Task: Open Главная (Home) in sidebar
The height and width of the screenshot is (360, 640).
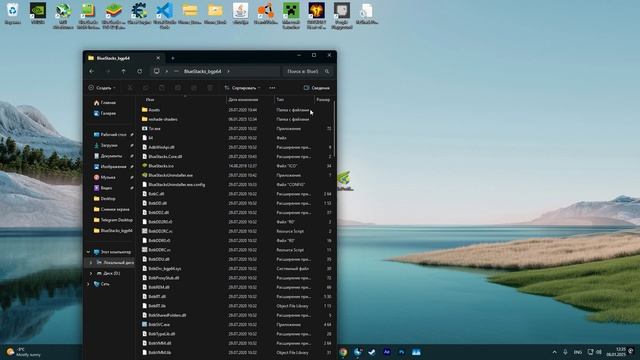Action: [x=105, y=103]
